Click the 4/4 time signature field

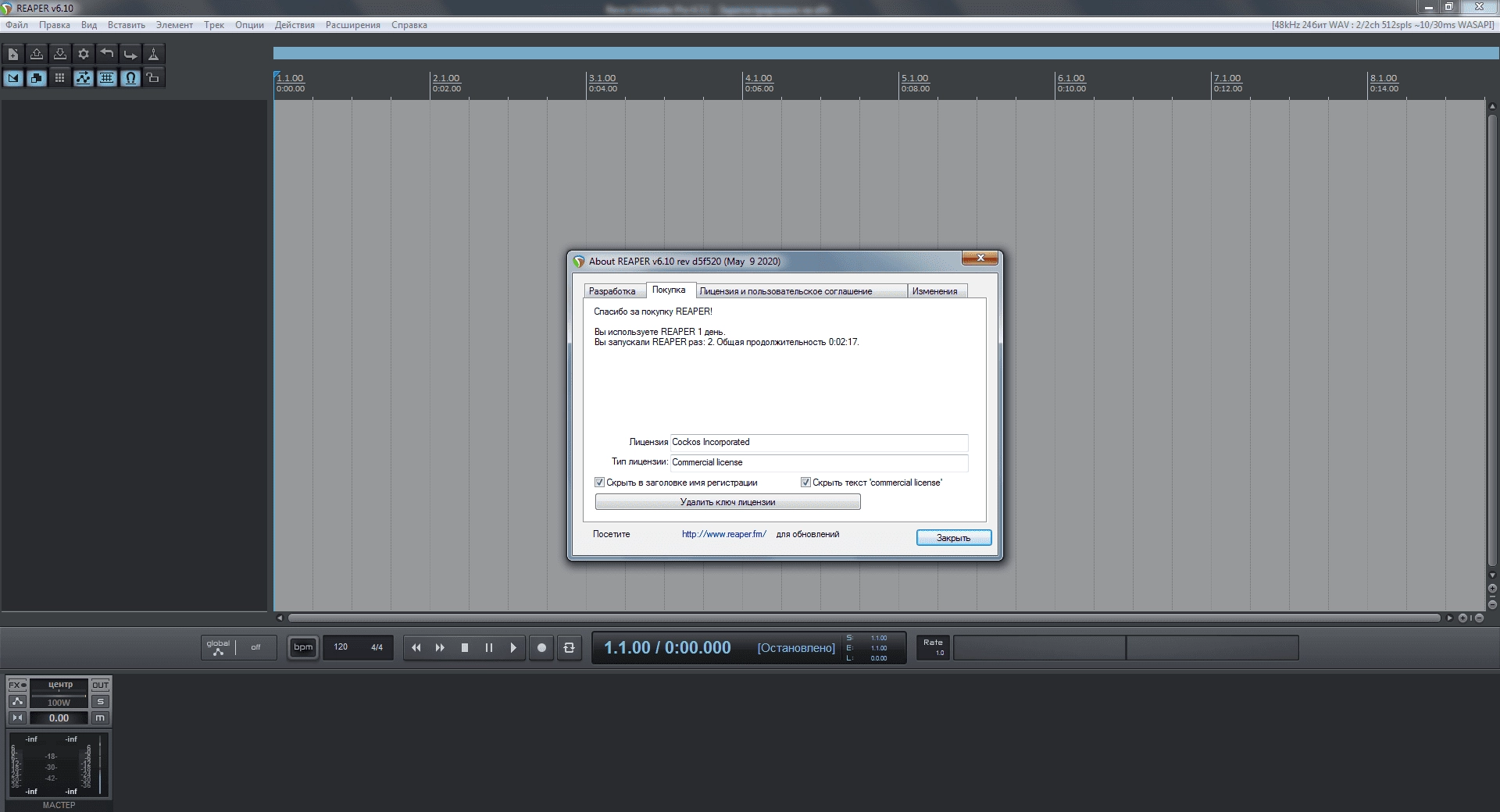pos(377,647)
